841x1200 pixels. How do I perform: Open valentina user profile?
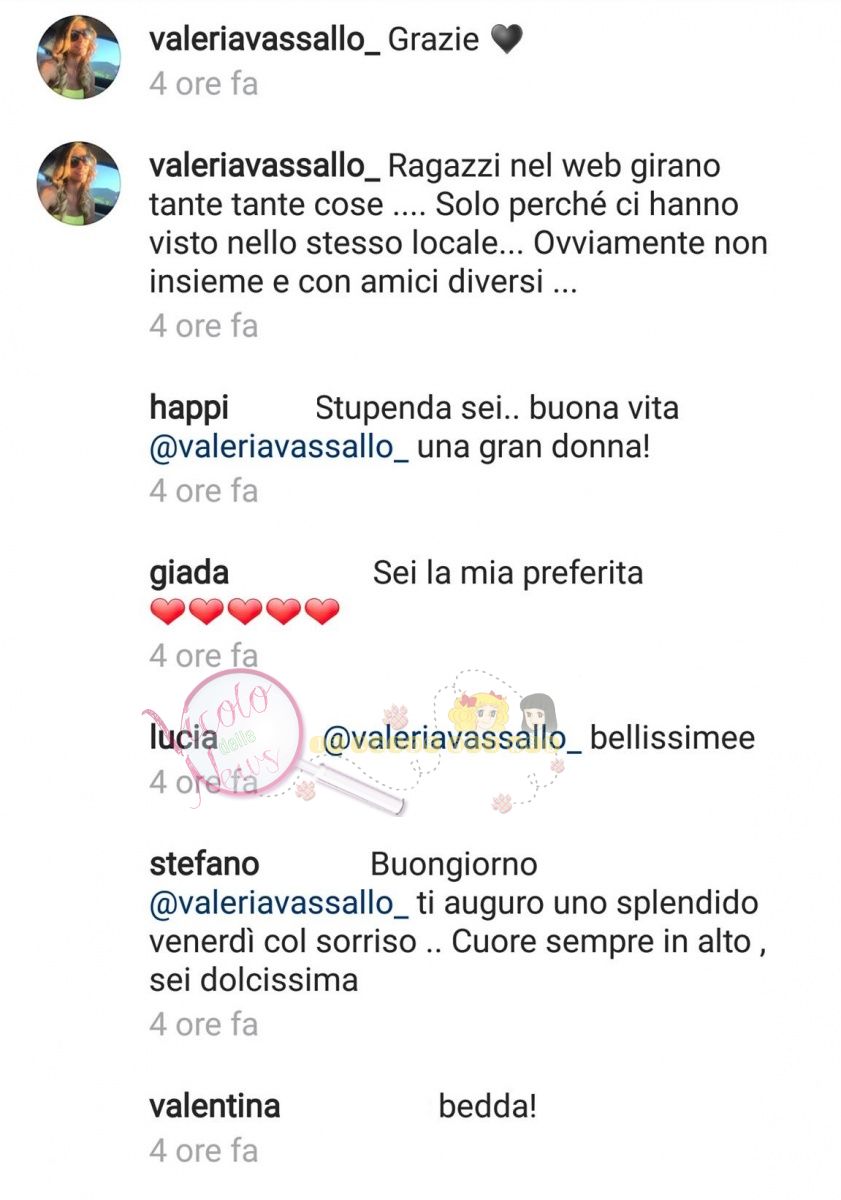pos(214,1106)
